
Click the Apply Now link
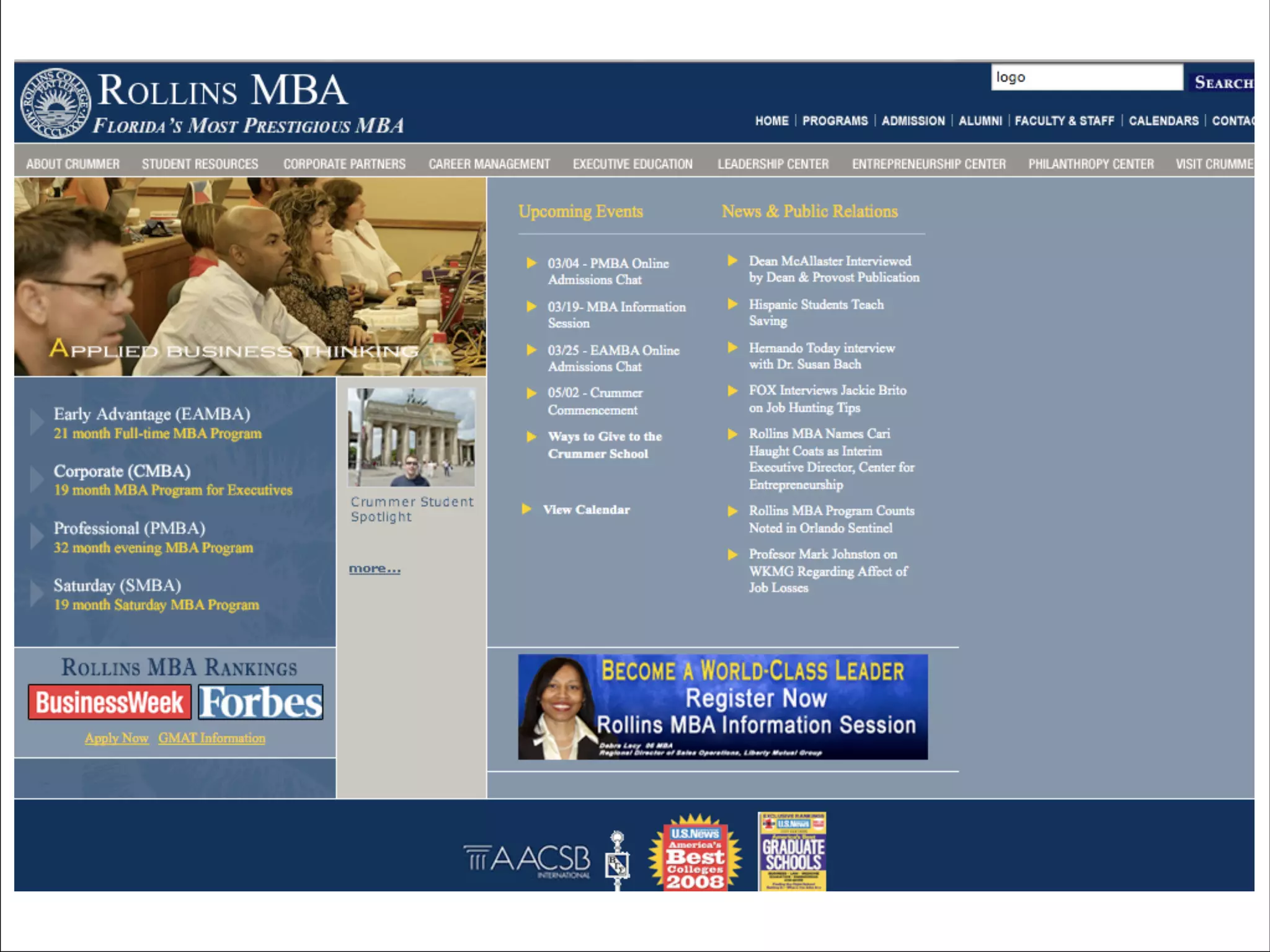point(117,738)
